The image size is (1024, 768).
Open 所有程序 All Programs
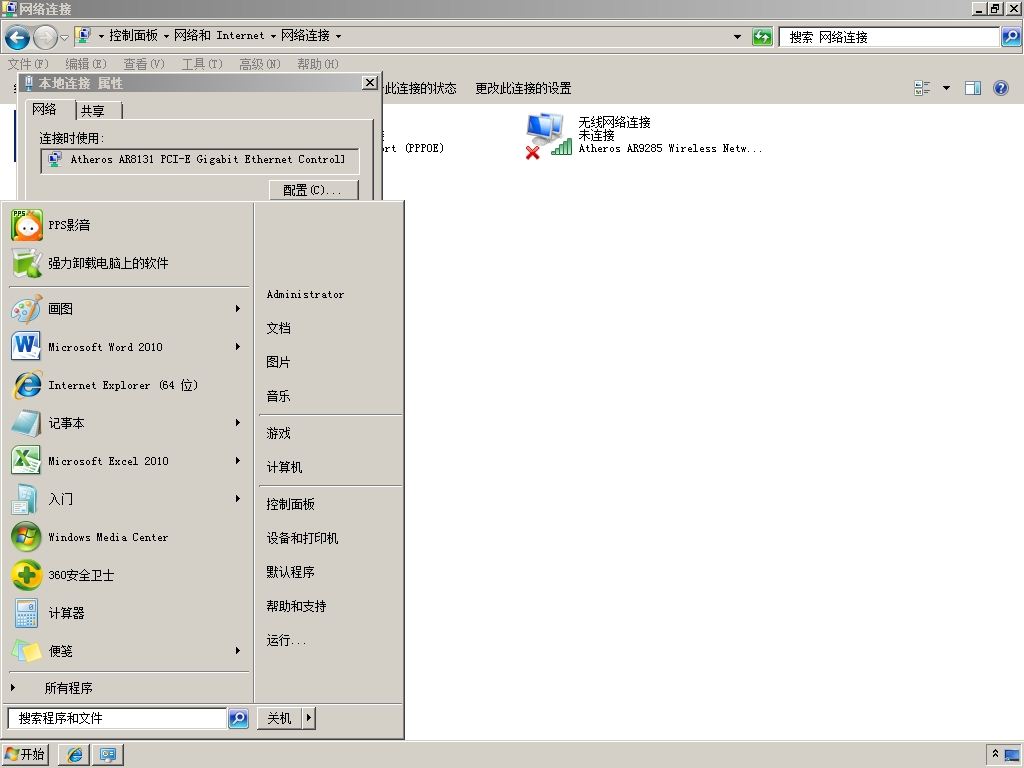point(128,688)
